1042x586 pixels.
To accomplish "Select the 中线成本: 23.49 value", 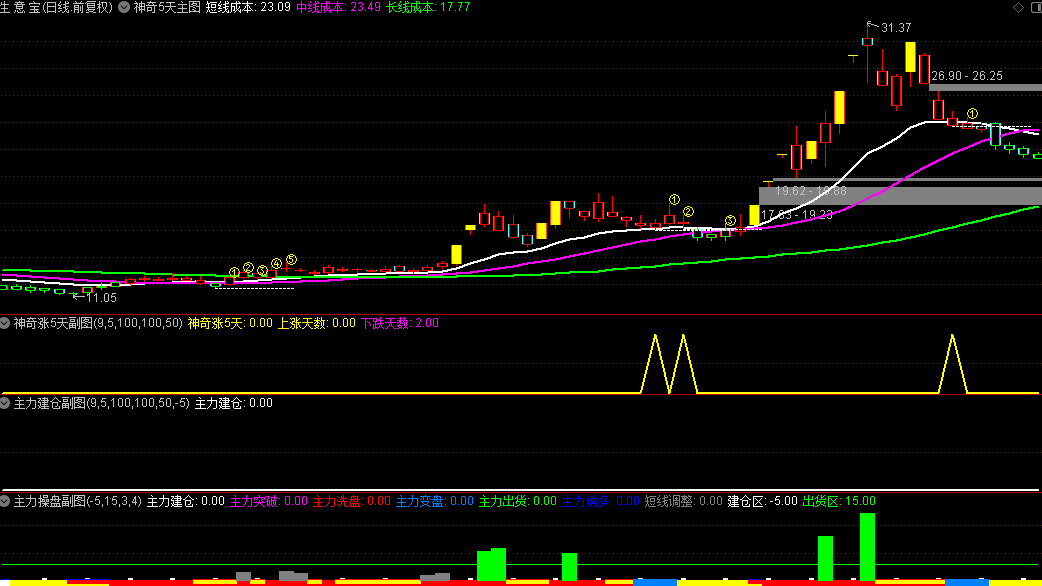I will [338, 7].
